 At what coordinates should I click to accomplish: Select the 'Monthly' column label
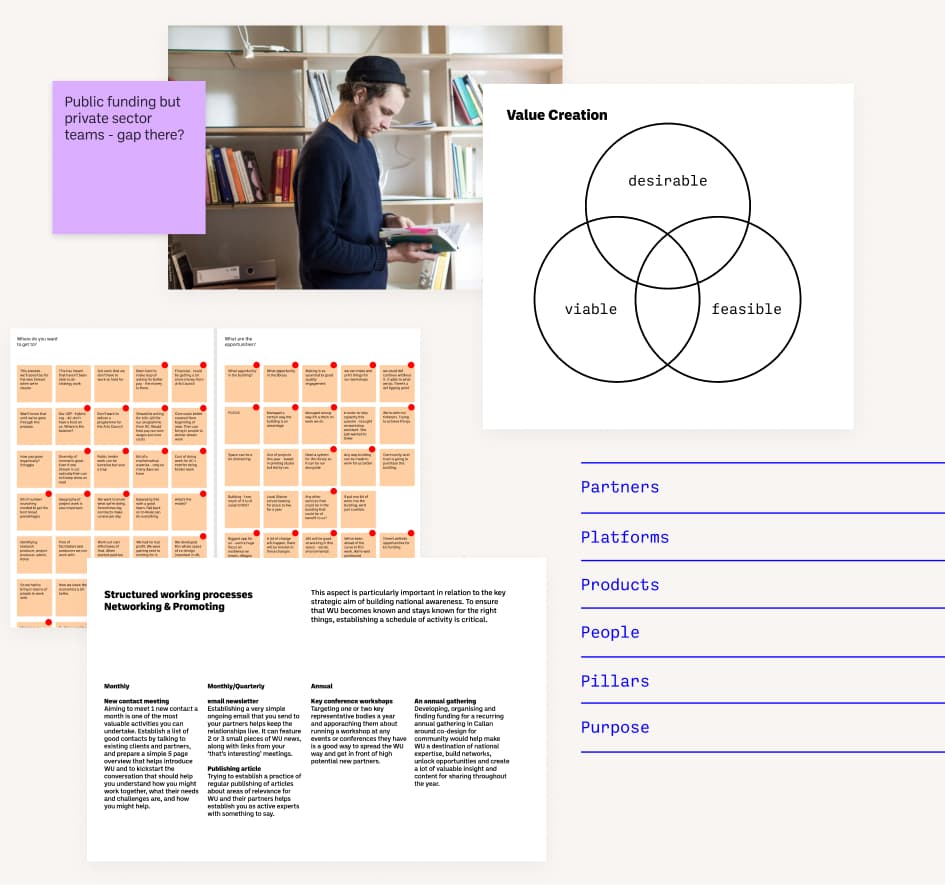pos(116,686)
